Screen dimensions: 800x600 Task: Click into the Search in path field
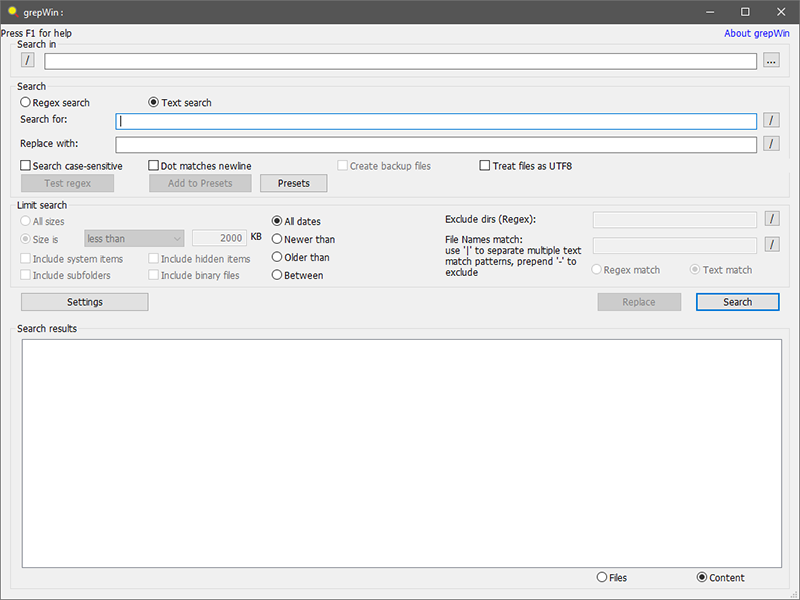coord(400,61)
